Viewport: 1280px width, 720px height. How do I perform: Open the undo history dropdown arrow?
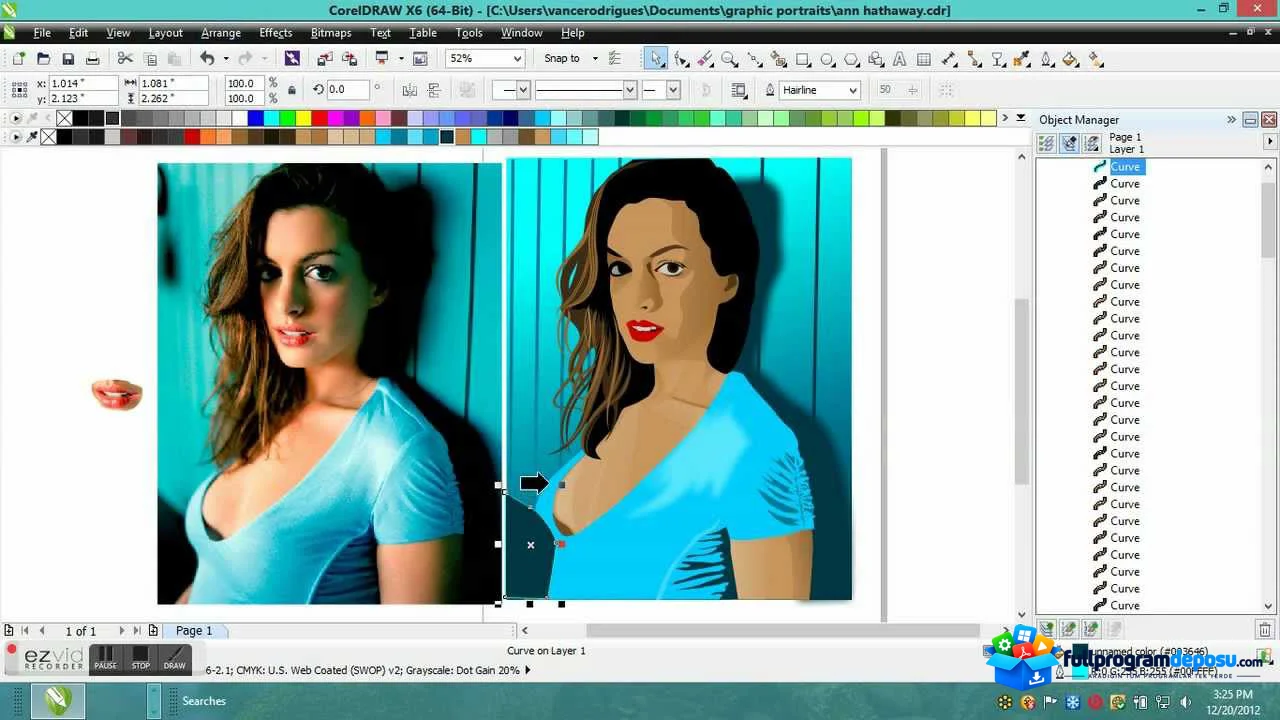[225, 59]
